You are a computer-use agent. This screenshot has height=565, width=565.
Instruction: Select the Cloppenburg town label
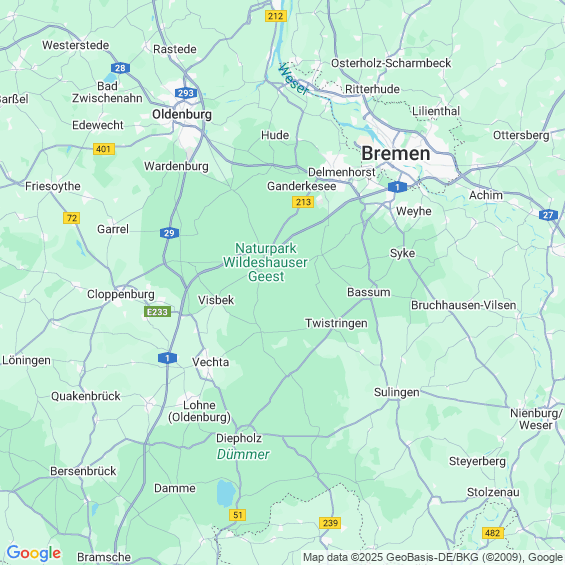click(x=121, y=294)
